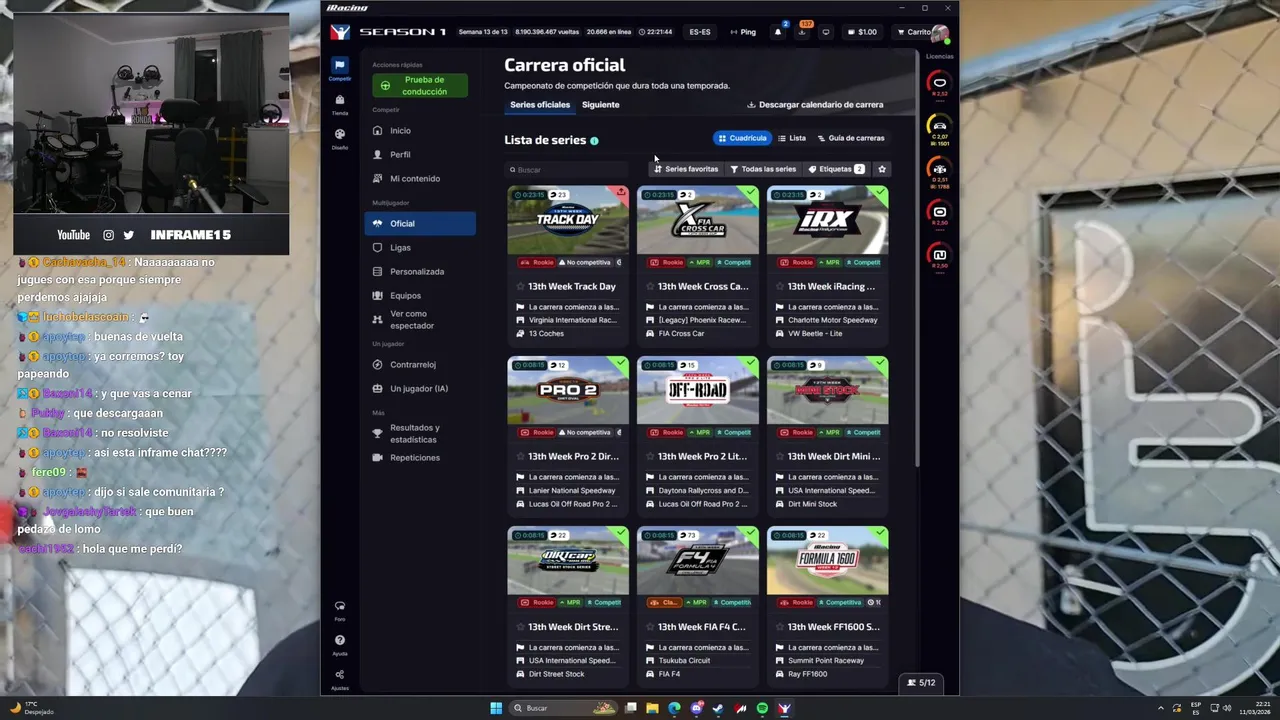The image size is (1280, 720).
Task: Select Oficial under Multijugador
Action: 420,224
